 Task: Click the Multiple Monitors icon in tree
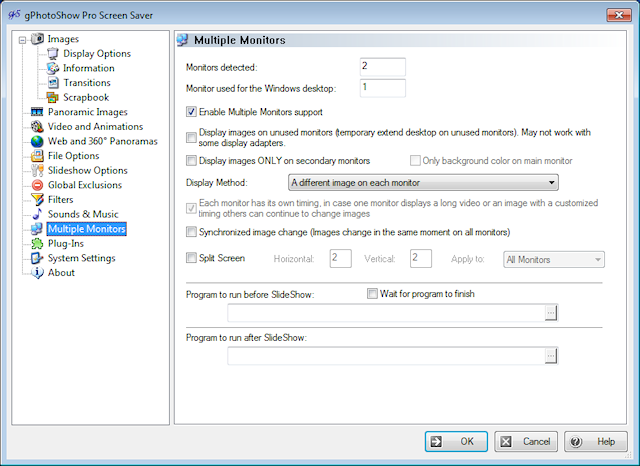point(37,229)
